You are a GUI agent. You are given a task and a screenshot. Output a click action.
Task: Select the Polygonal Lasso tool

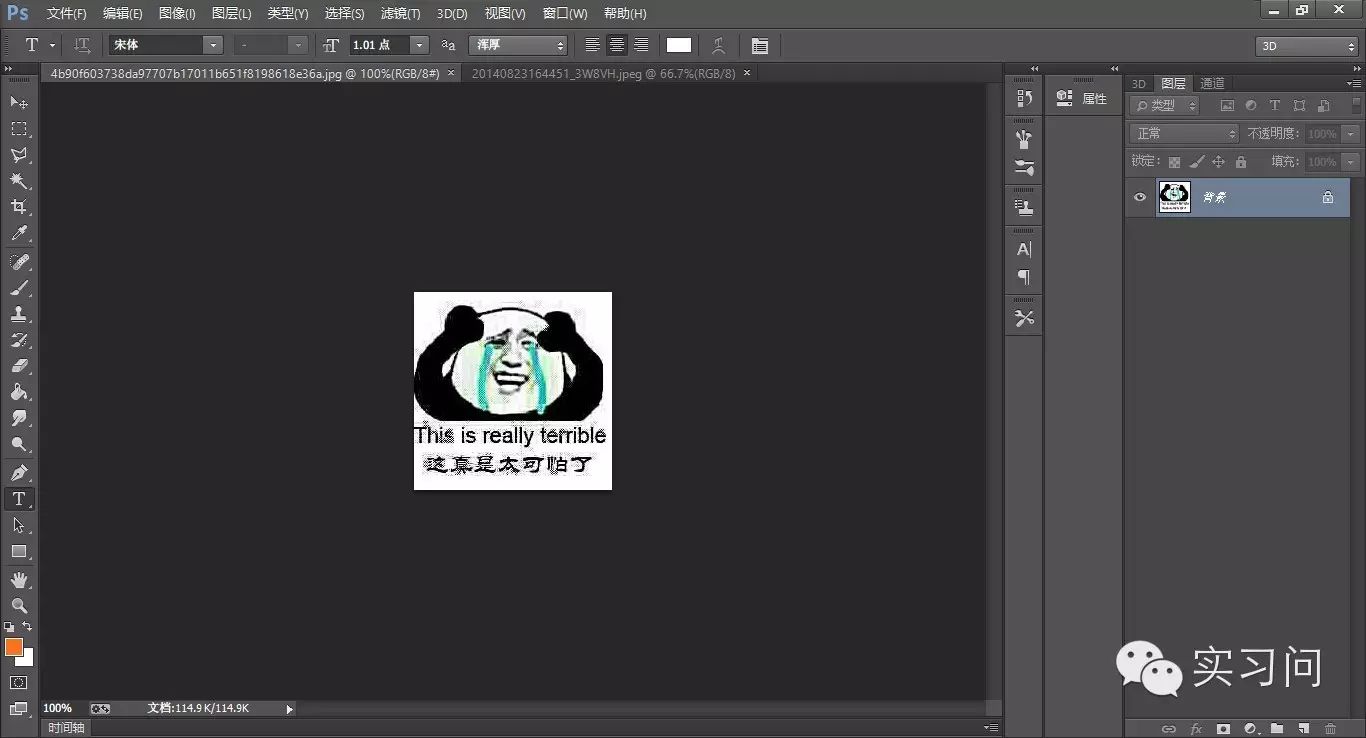pyautogui.click(x=19, y=155)
